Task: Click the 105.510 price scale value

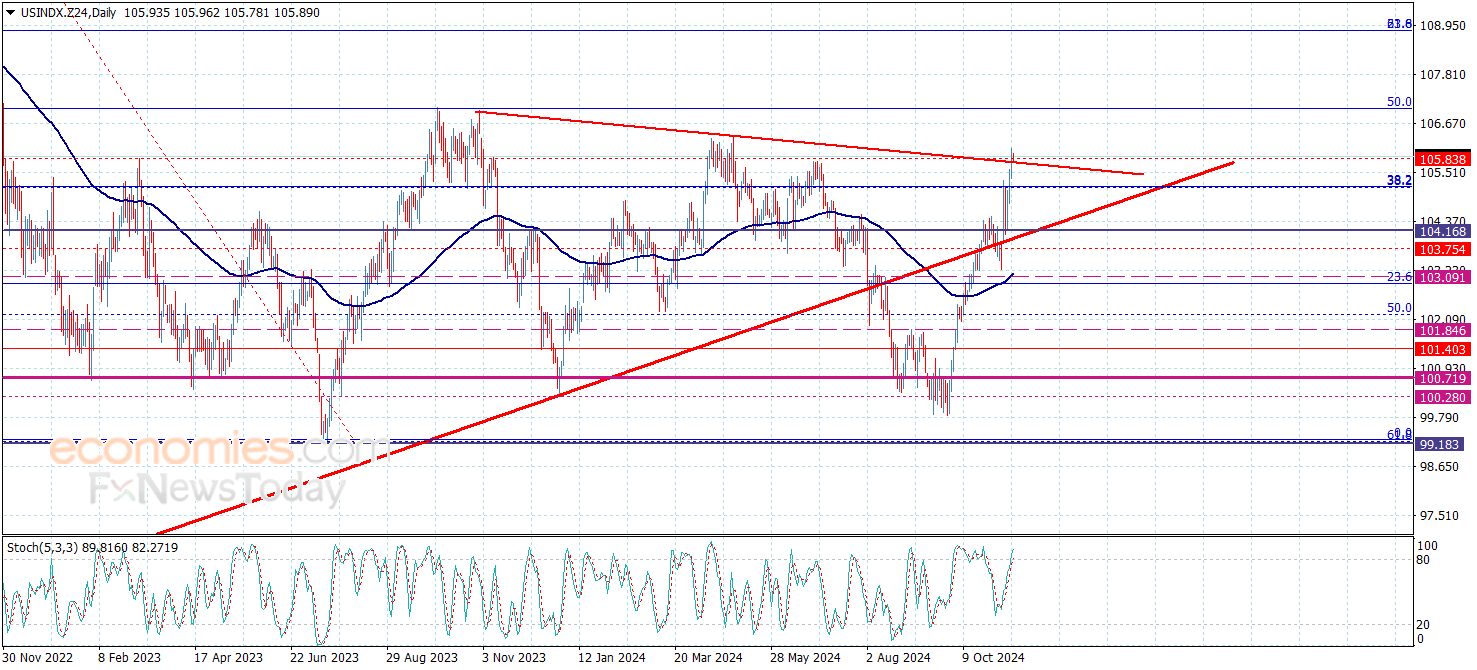Action: pos(1443,172)
